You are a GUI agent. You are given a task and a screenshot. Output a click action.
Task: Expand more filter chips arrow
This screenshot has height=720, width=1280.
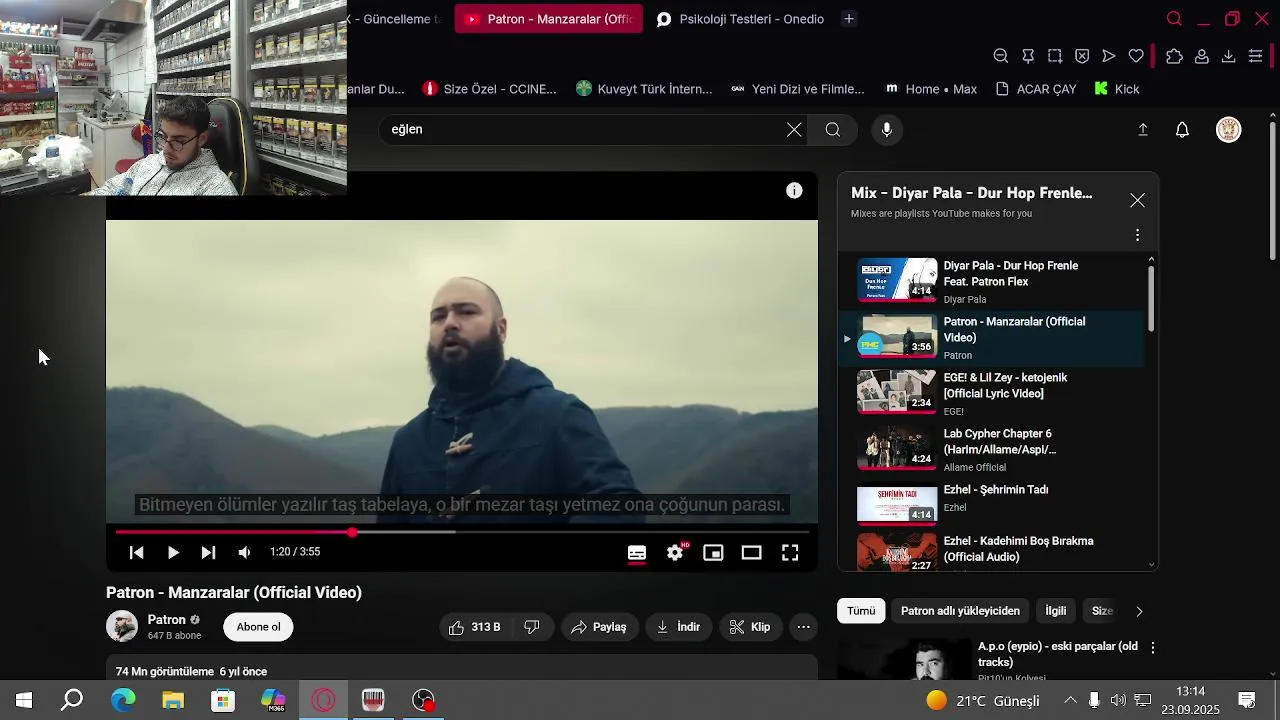[x=1139, y=611]
